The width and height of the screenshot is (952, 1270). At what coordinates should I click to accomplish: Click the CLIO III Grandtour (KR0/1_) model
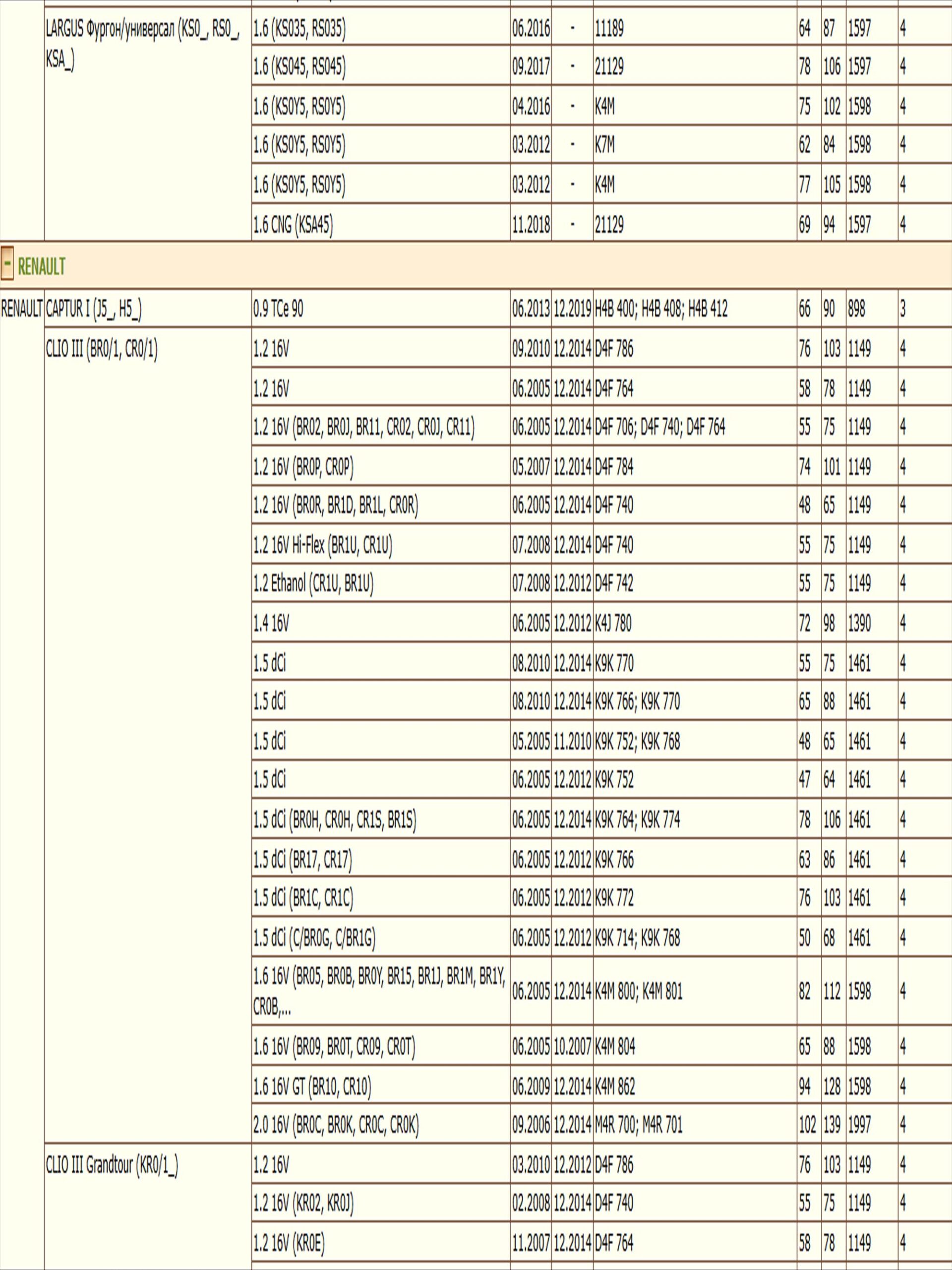click(x=112, y=1165)
